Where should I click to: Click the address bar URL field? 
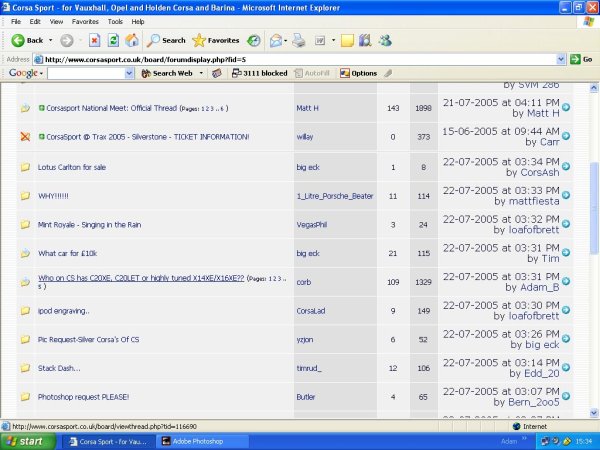coord(300,59)
